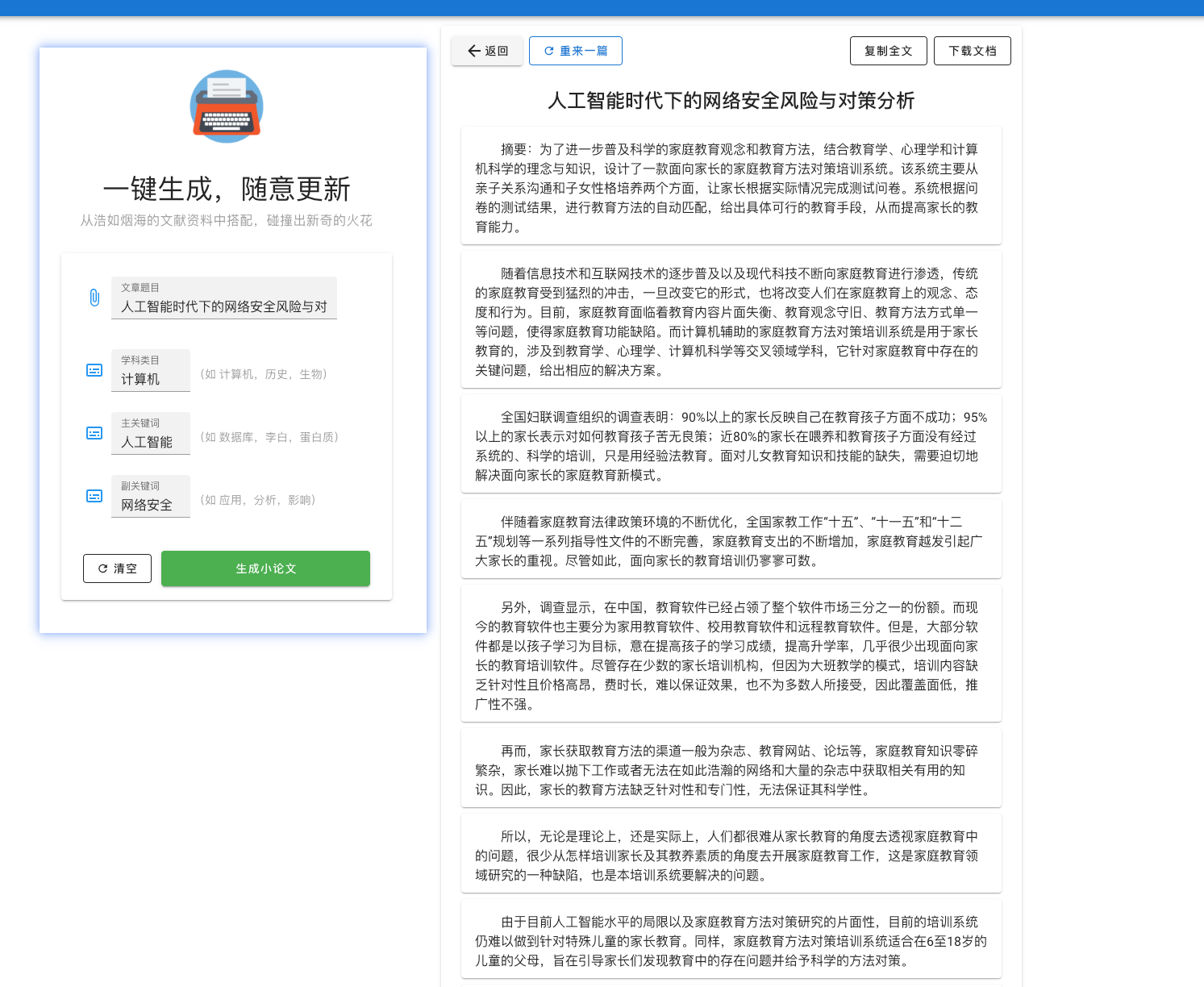Click 下载文档 to download the document
The image size is (1204, 987).
972,51
